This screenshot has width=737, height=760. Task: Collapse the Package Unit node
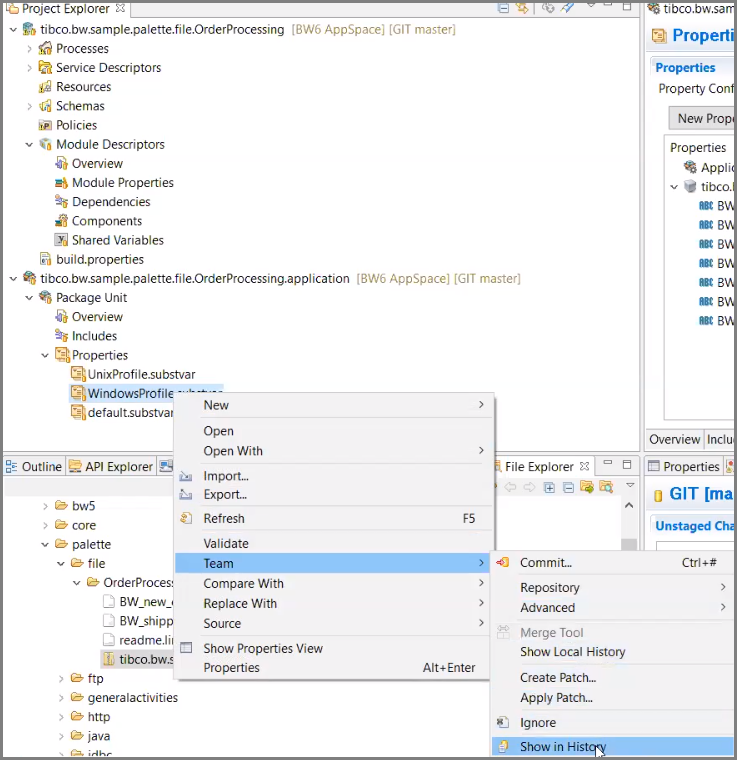[x=30, y=297]
